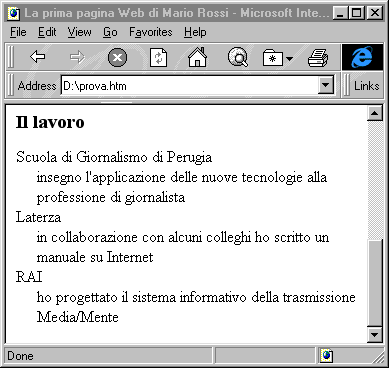Click the text 'Media/Mente'
Viewport: 389px width, 368px height.
point(77,317)
